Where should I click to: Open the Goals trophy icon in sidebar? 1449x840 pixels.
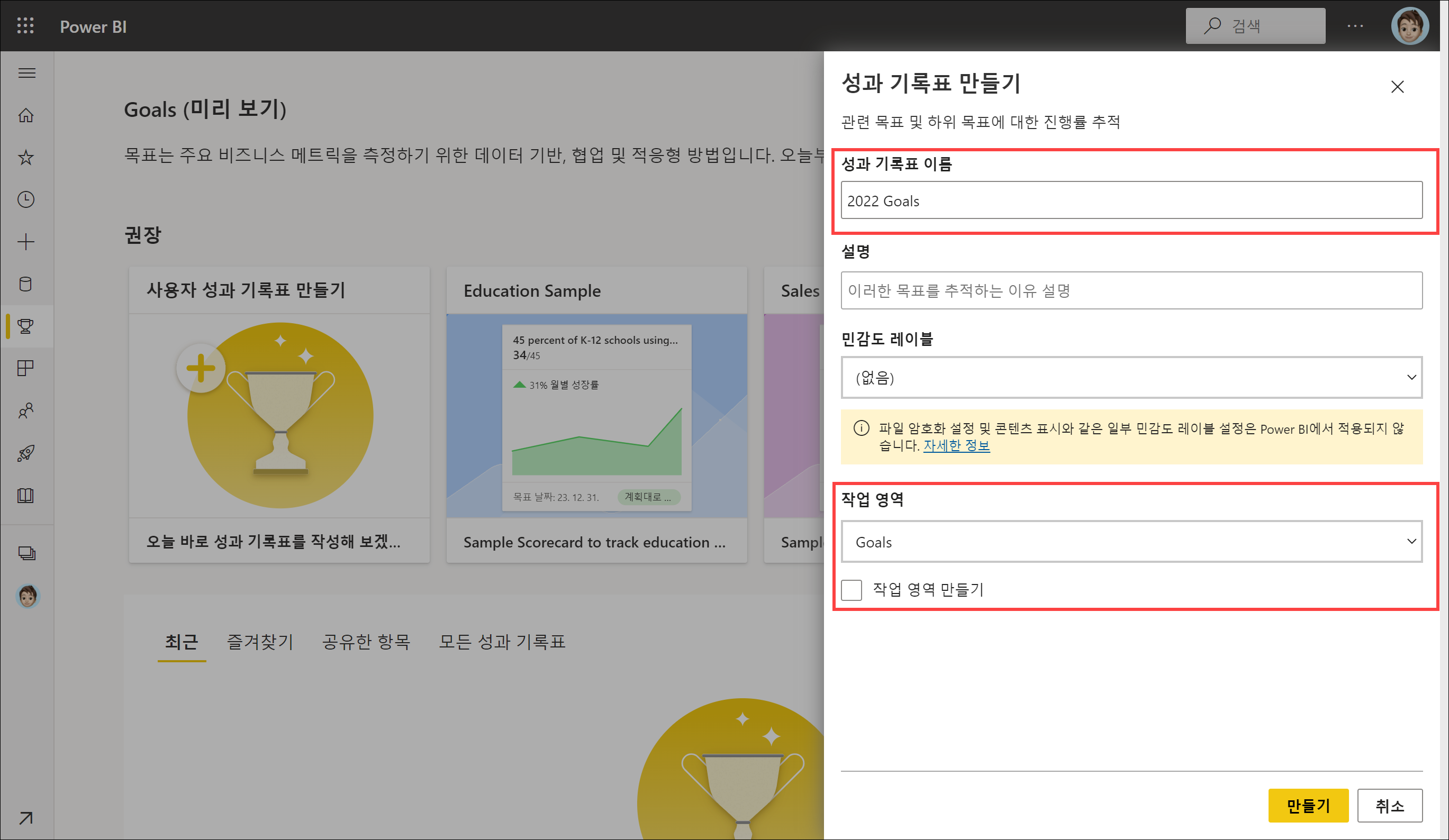click(x=26, y=326)
